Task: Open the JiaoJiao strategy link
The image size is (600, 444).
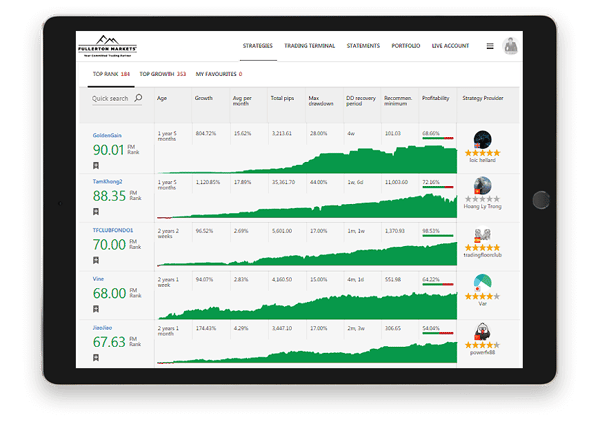Action: pos(103,325)
